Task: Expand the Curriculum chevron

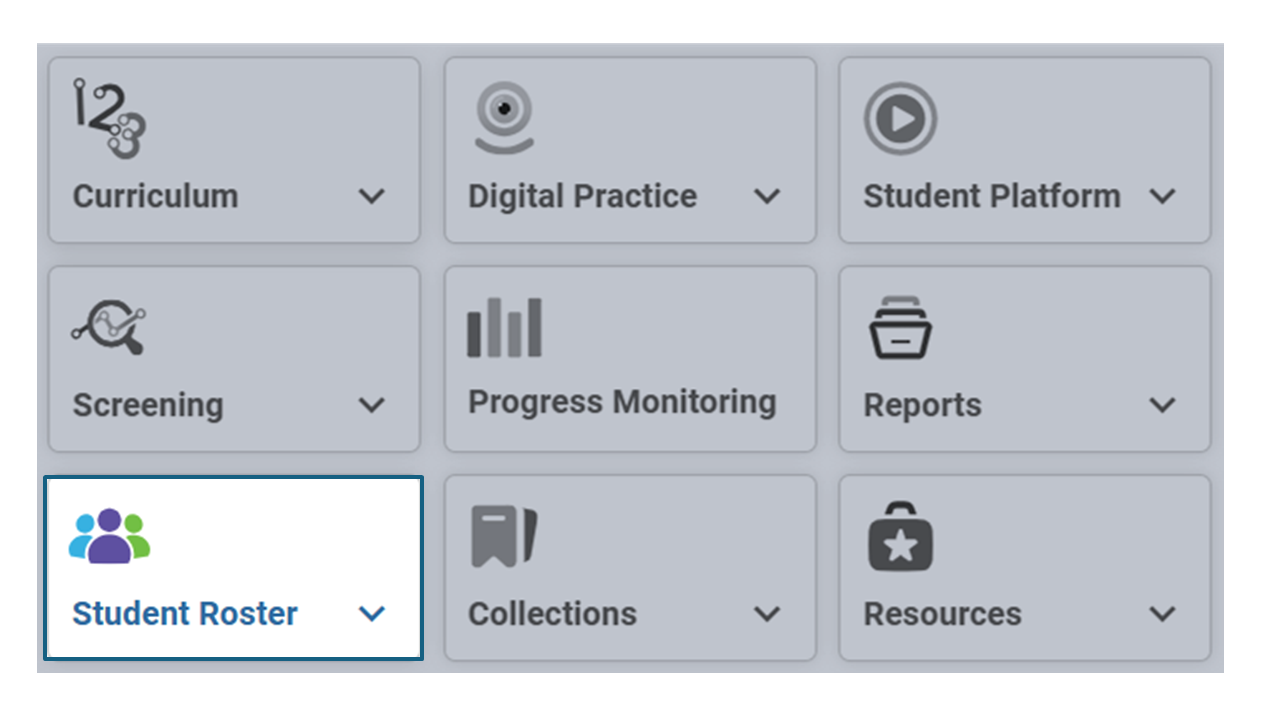Action: click(x=372, y=196)
